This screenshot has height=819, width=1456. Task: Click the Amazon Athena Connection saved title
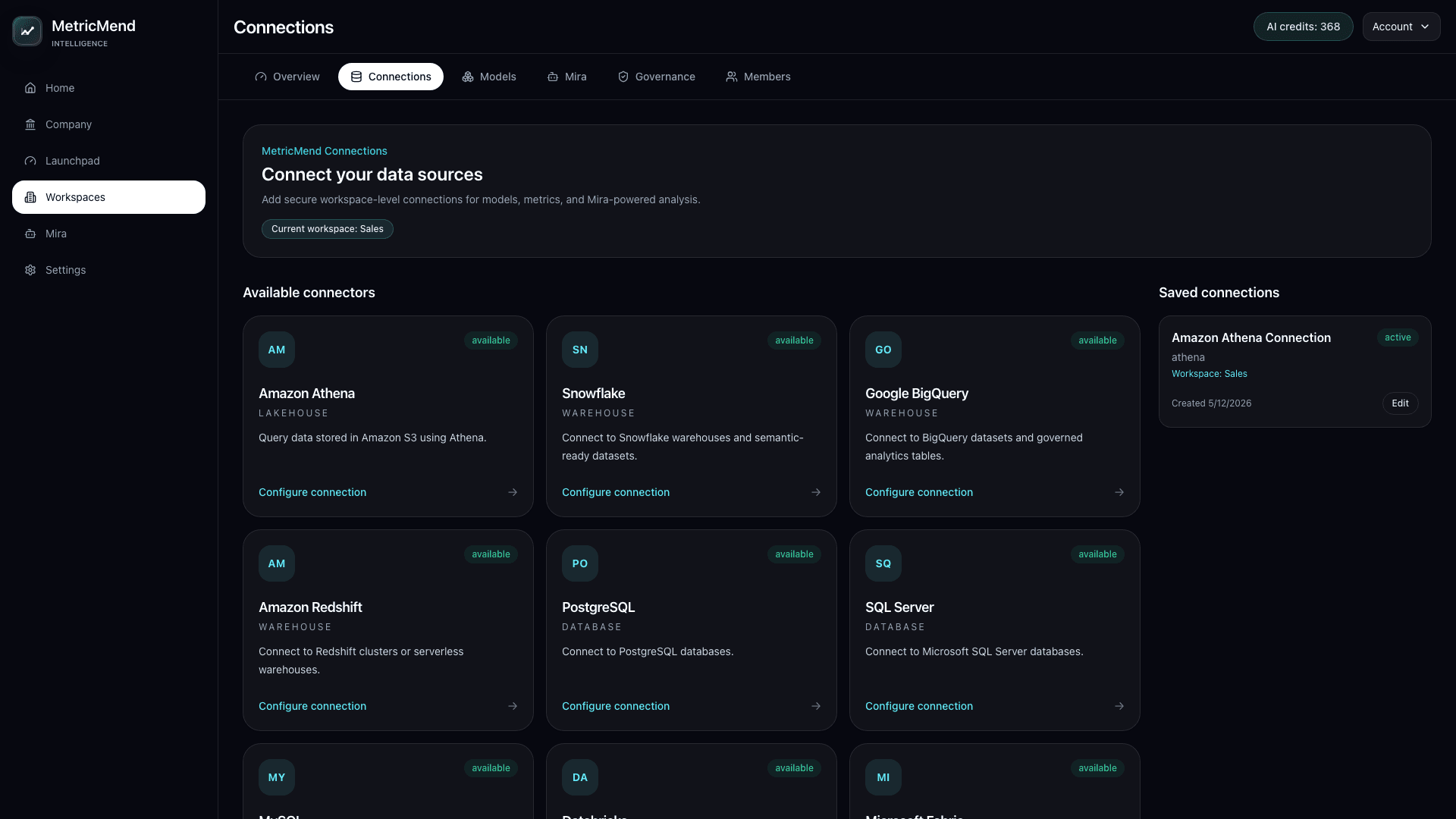click(x=1251, y=337)
